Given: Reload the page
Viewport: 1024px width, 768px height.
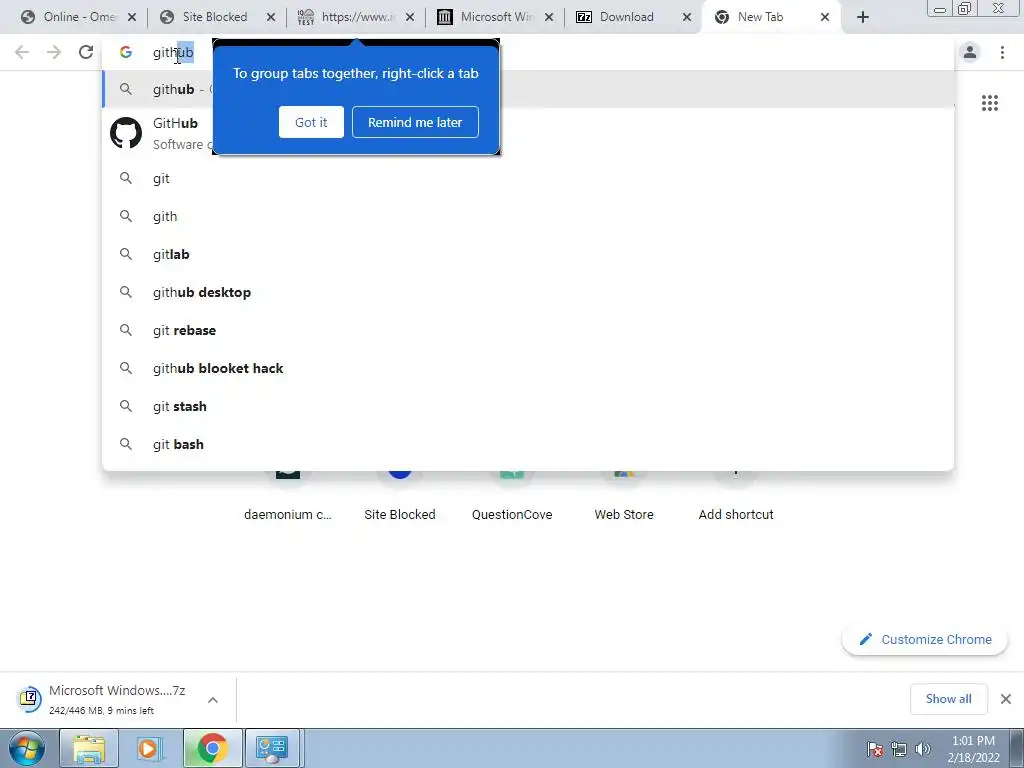Looking at the screenshot, I should 86,52.
